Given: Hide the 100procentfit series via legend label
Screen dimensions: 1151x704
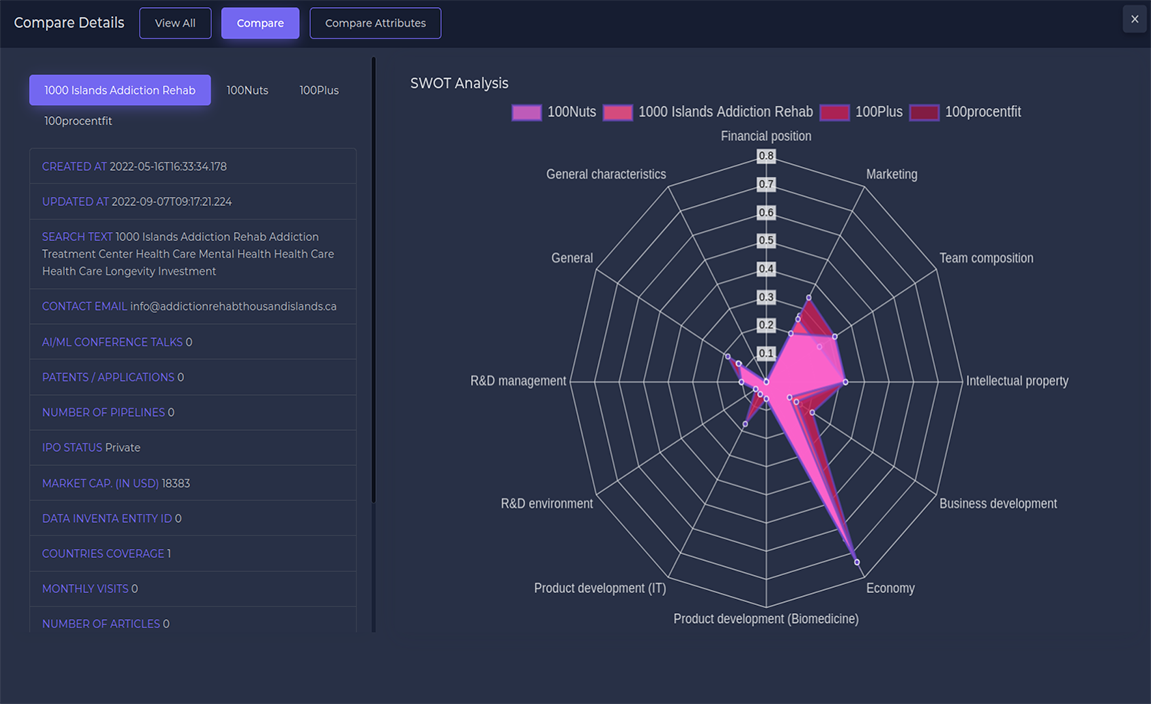Looking at the screenshot, I should point(983,112).
